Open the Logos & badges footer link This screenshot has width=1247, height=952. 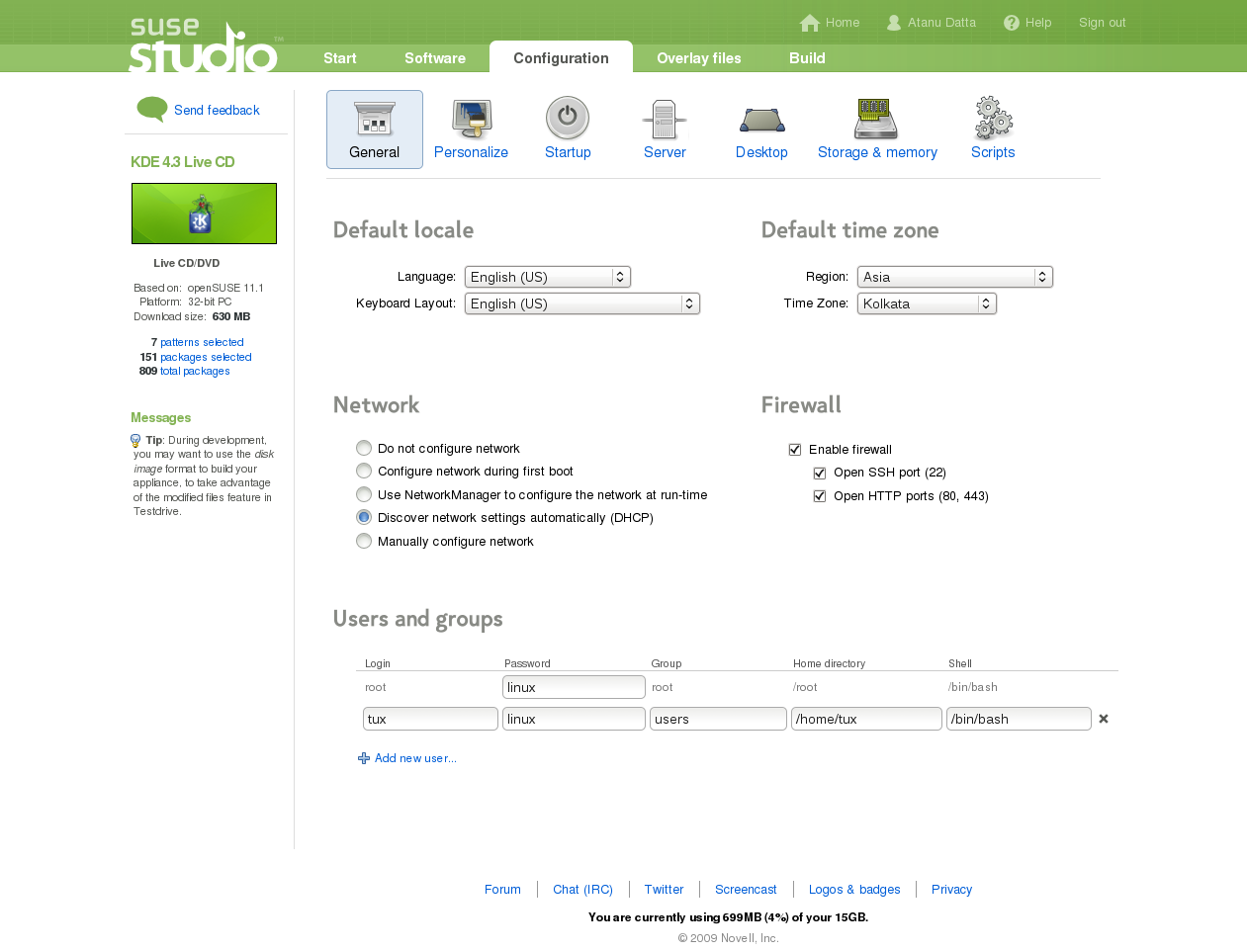point(854,890)
